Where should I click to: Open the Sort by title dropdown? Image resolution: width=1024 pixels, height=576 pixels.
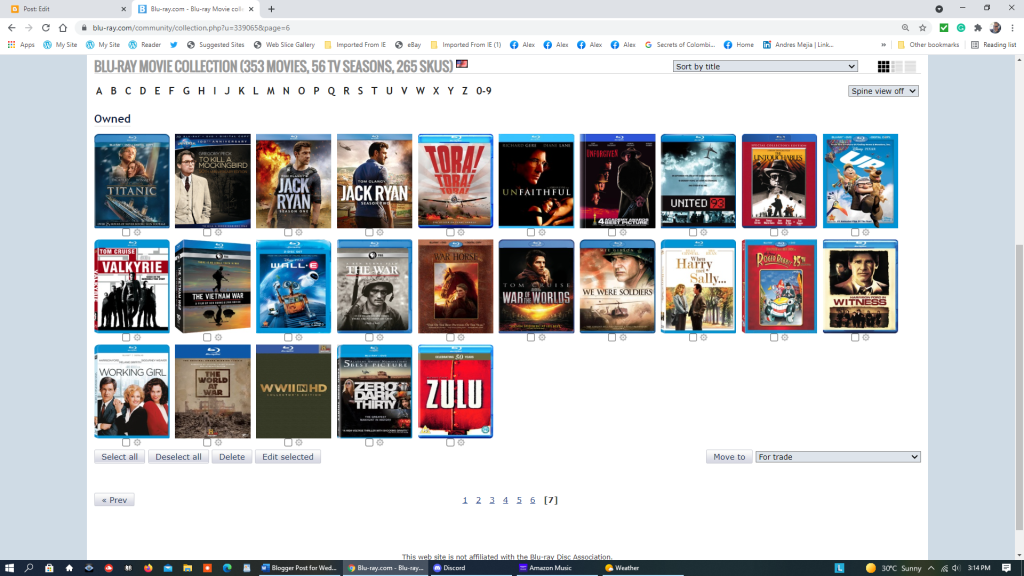(x=765, y=67)
